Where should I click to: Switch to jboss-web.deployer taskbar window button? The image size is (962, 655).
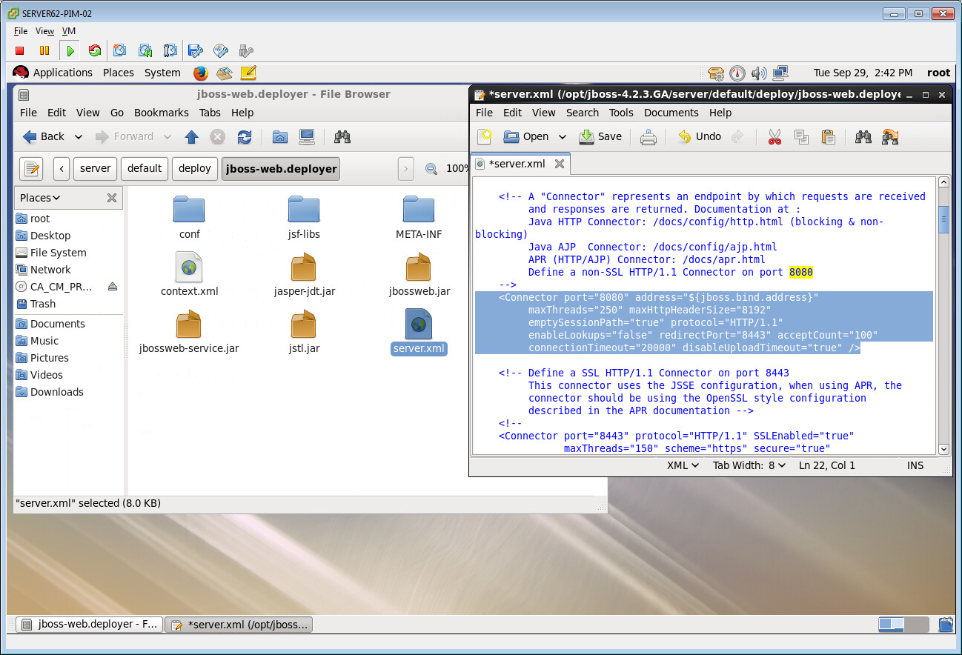[89, 624]
